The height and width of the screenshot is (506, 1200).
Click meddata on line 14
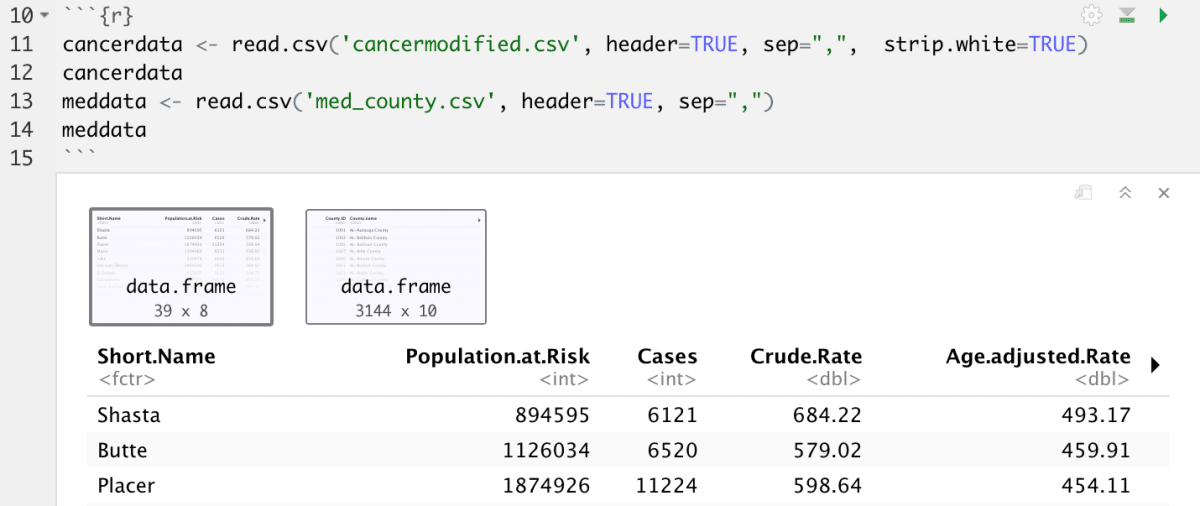point(104,130)
